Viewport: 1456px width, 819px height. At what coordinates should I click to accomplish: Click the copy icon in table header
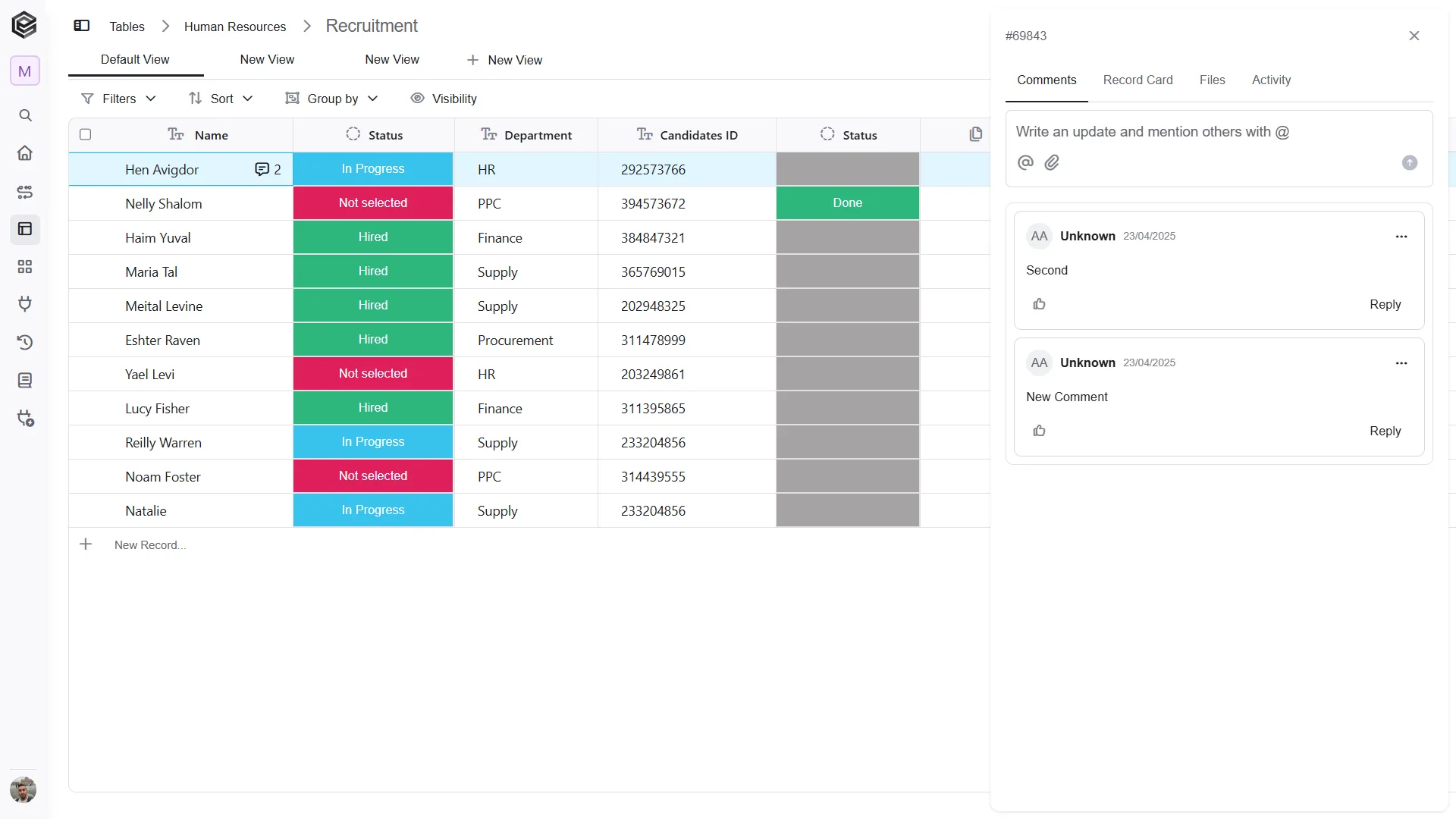[976, 134]
